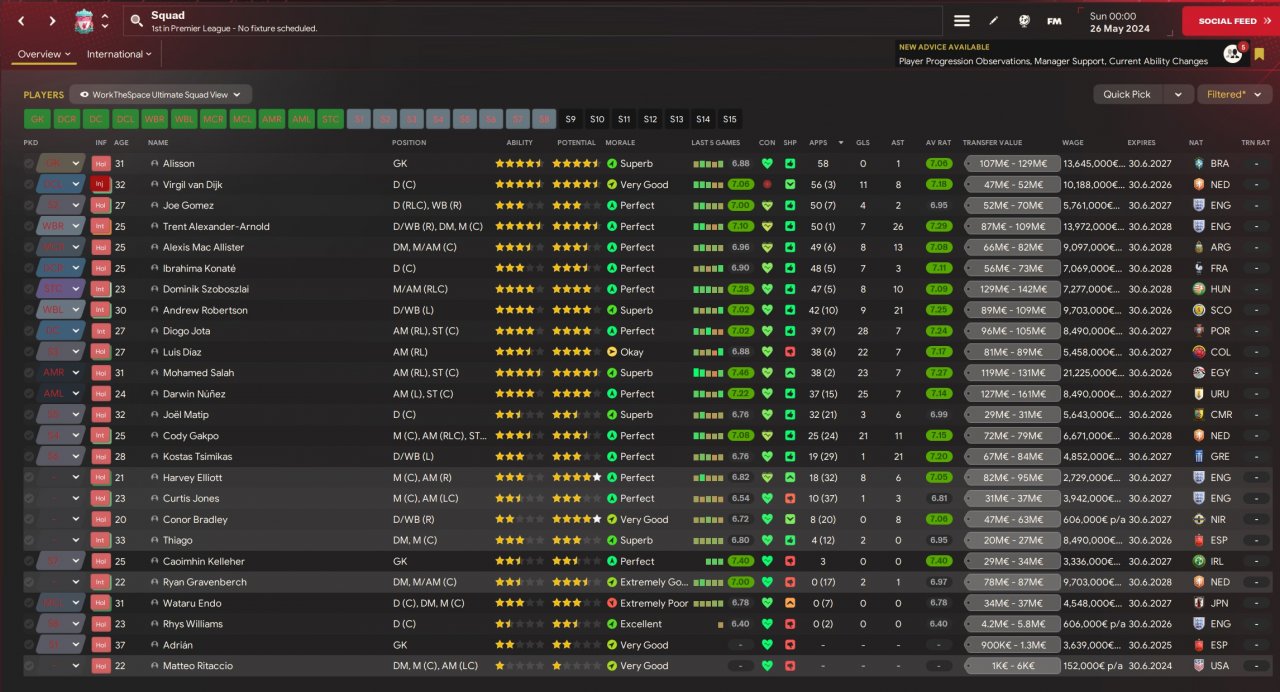Click the Sun 26 May 2024 date display
The height and width of the screenshot is (692, 1280).
pos(1122,22)
